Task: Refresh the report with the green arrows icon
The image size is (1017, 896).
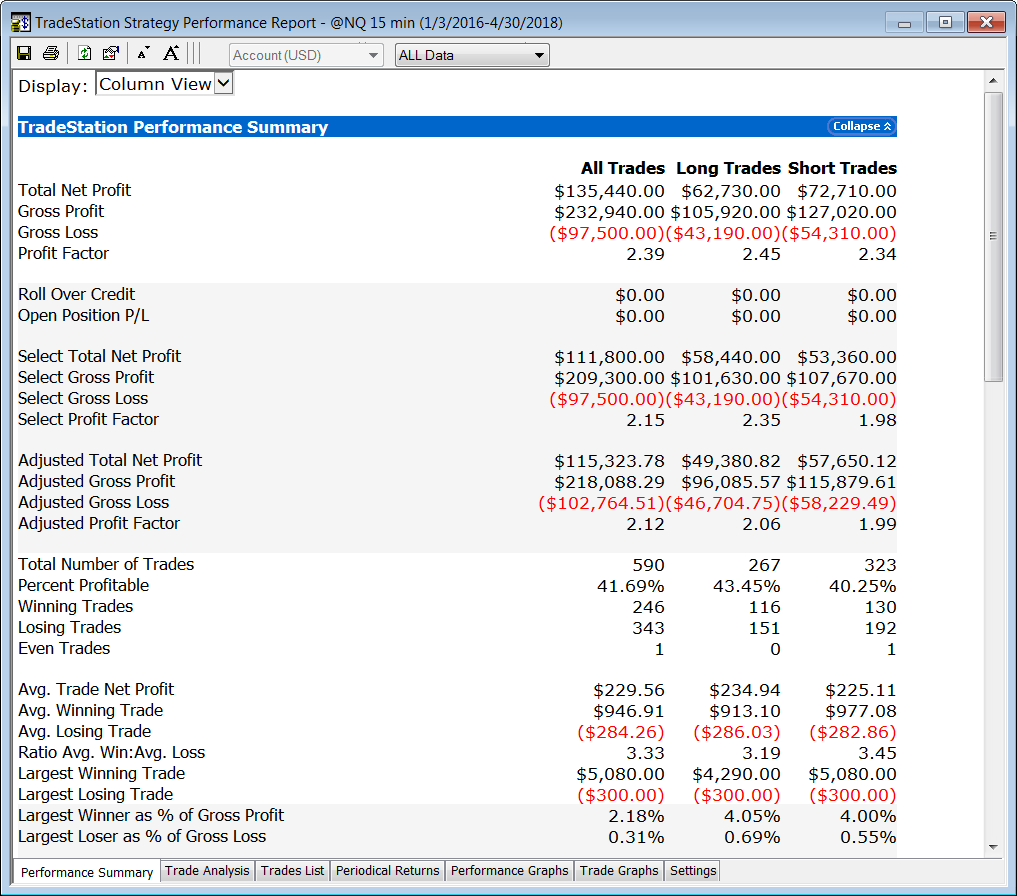Action: coord(84,54)
